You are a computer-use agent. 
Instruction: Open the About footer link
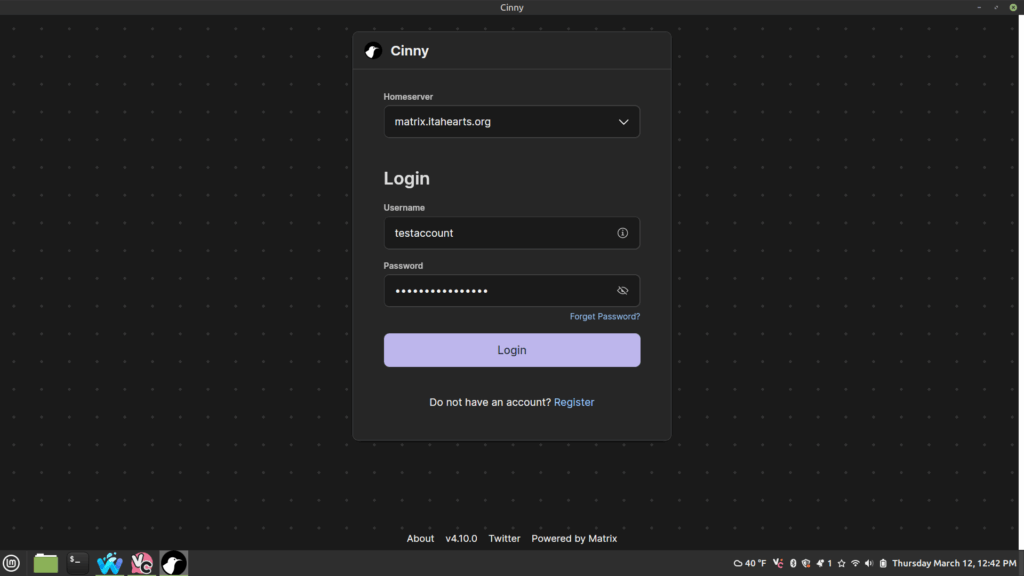(x=420, y=538)
